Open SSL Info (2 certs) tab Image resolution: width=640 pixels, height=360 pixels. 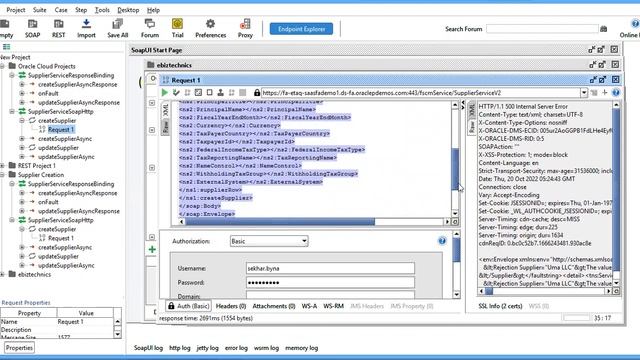(x=500, y=306)
